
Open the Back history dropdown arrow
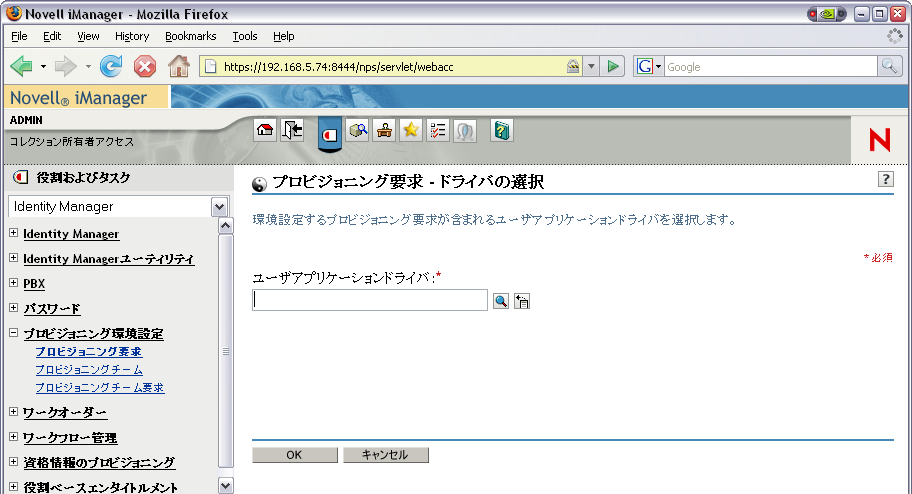43,66
